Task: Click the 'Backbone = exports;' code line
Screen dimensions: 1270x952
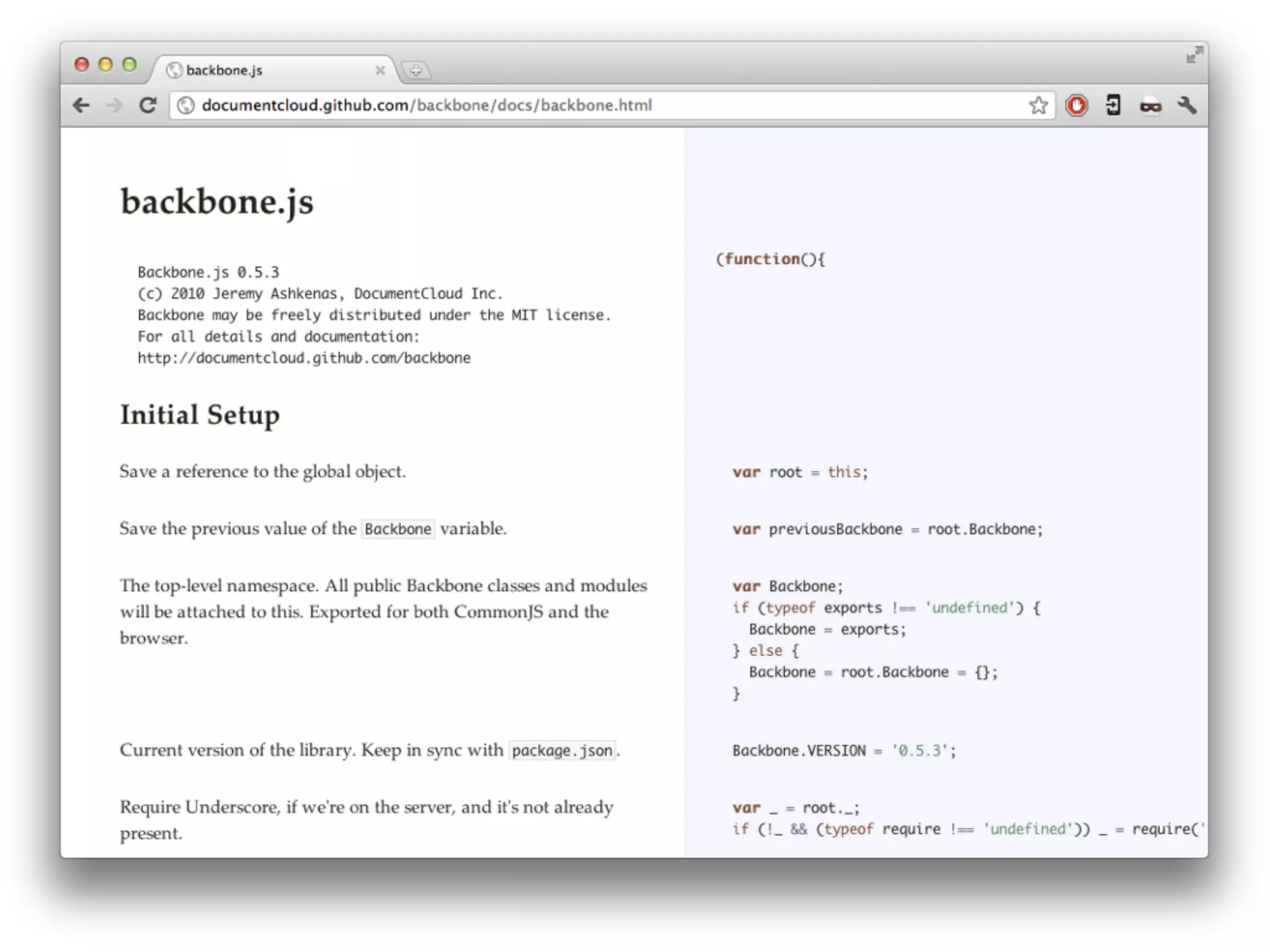Action: pyautogui.click(x=828, y=630)
